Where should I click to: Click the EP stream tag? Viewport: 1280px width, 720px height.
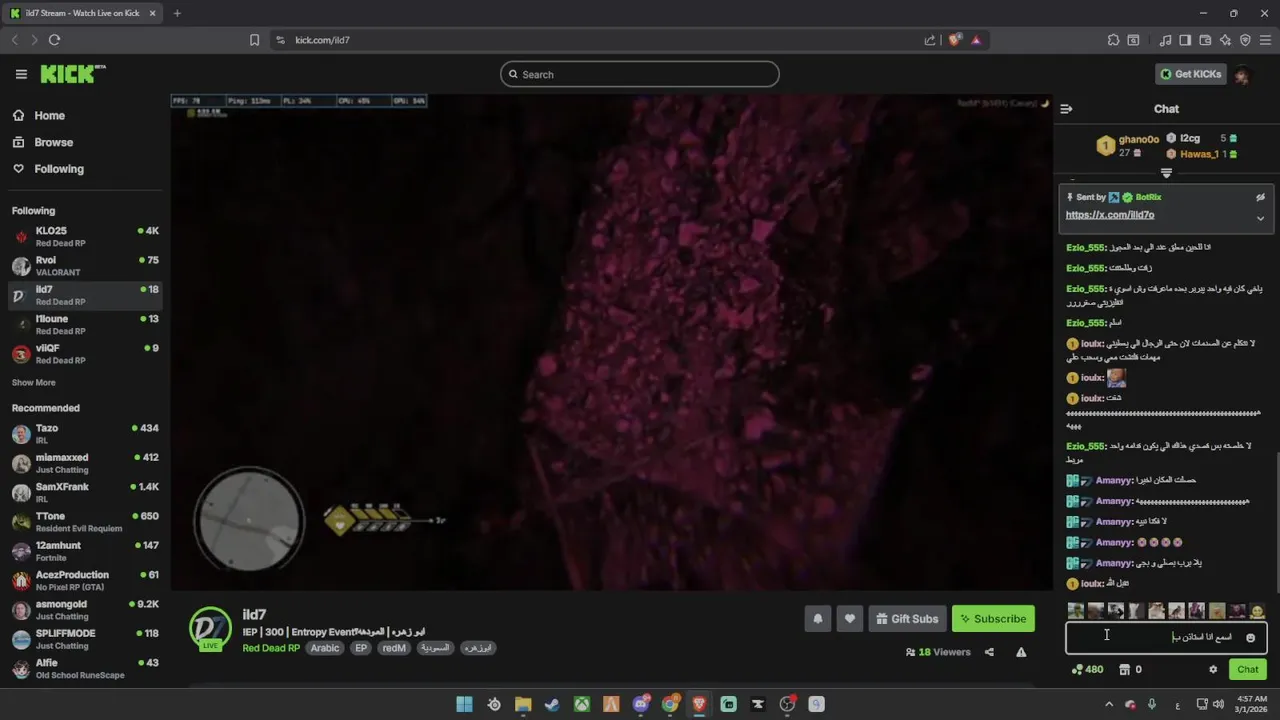pyautogui.click(x=361, y=648)
